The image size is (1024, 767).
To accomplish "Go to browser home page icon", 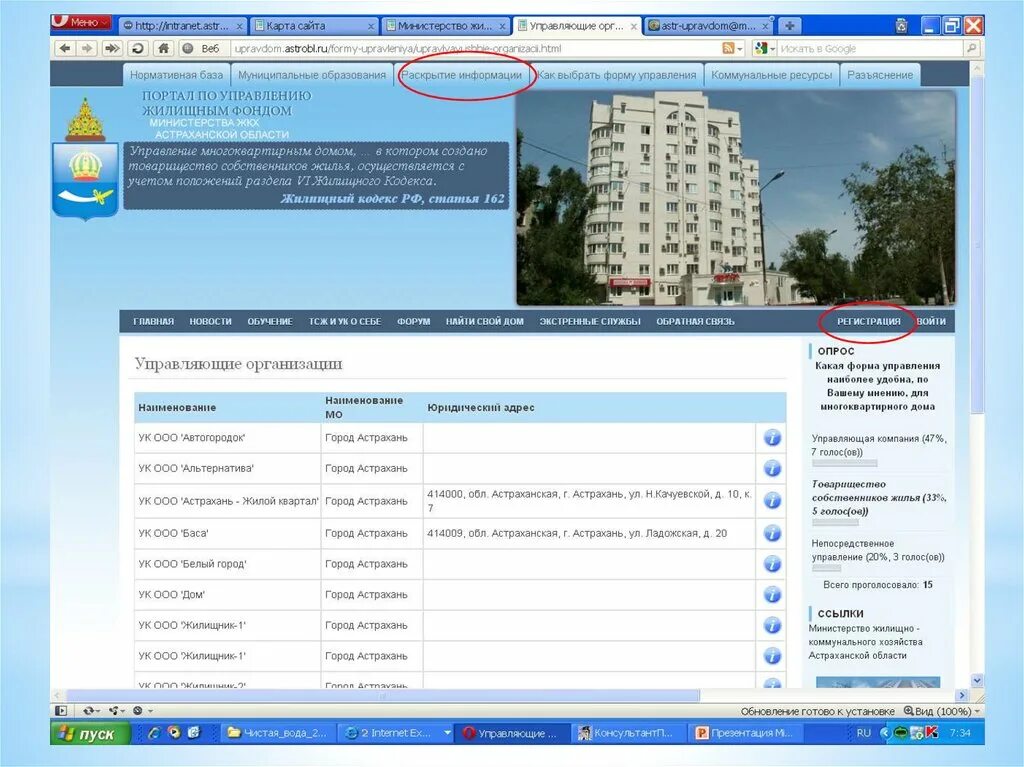I will [x=163, y=48].
